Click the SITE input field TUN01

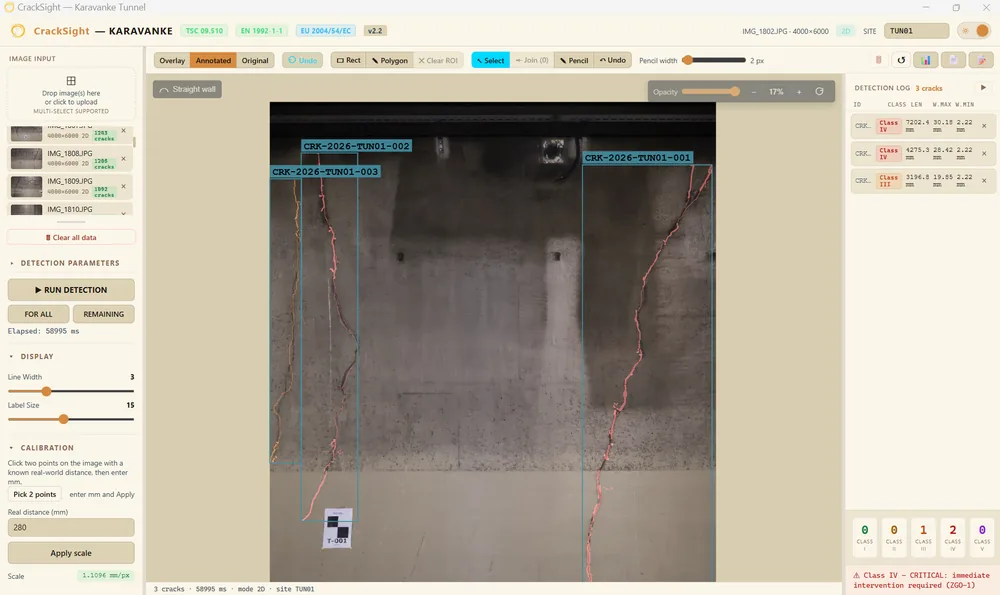pyautogui.click(x=916, y=31)
